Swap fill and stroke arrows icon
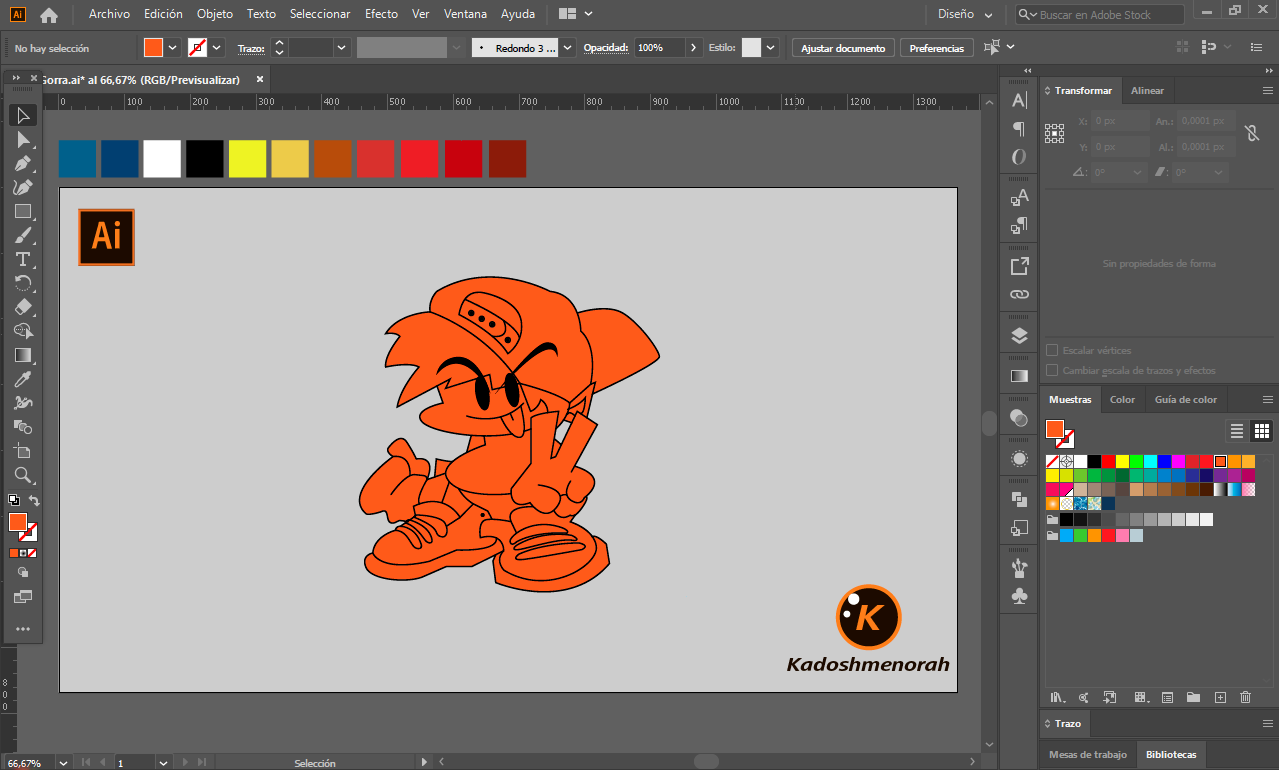Viewport: 1279px width, 770px height. pyautogui.click(x=34, y=500)
